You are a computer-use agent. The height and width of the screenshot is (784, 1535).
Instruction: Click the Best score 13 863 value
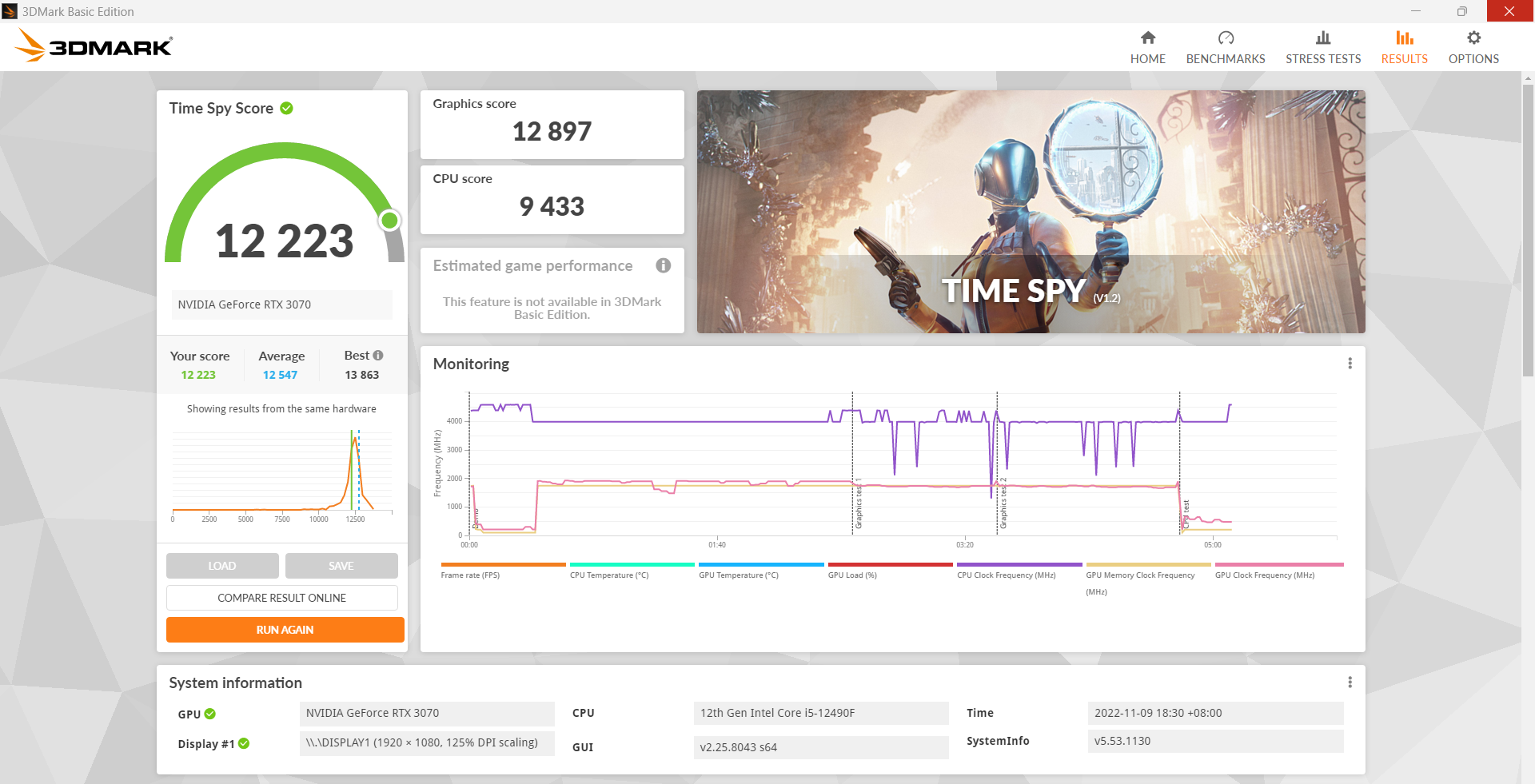[361, 375]
